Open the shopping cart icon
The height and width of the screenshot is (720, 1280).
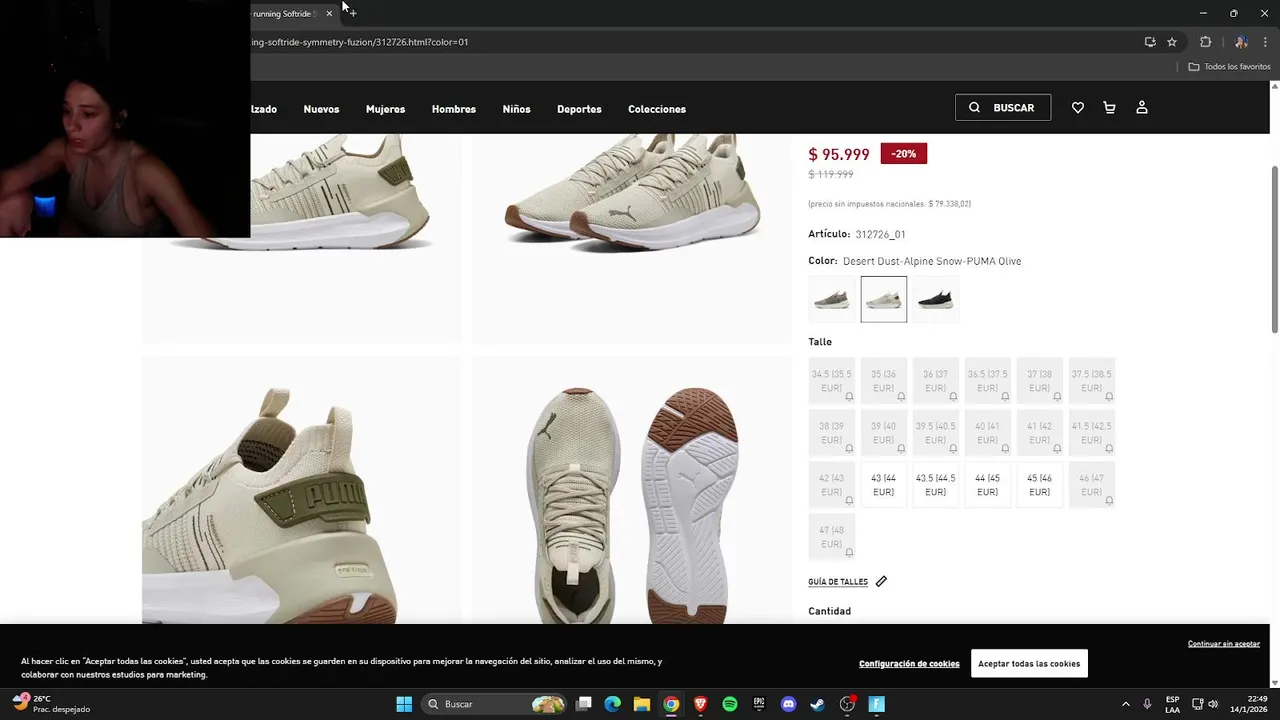[1109, 108]
